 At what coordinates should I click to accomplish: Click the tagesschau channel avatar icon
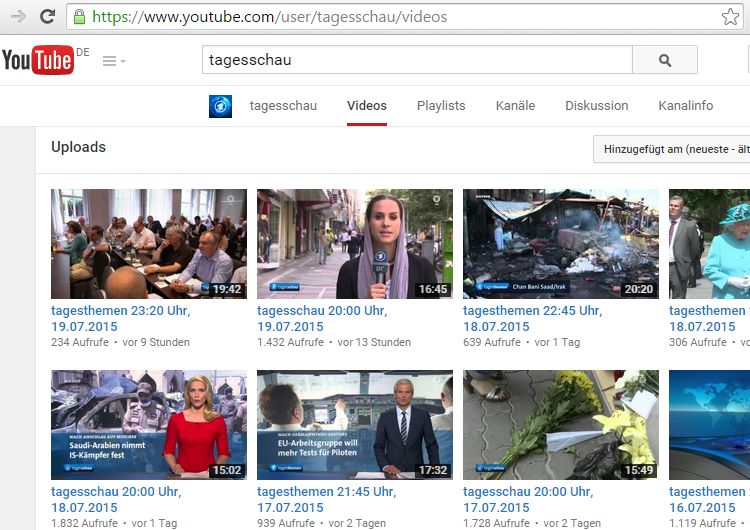click(x=221, y=106)
